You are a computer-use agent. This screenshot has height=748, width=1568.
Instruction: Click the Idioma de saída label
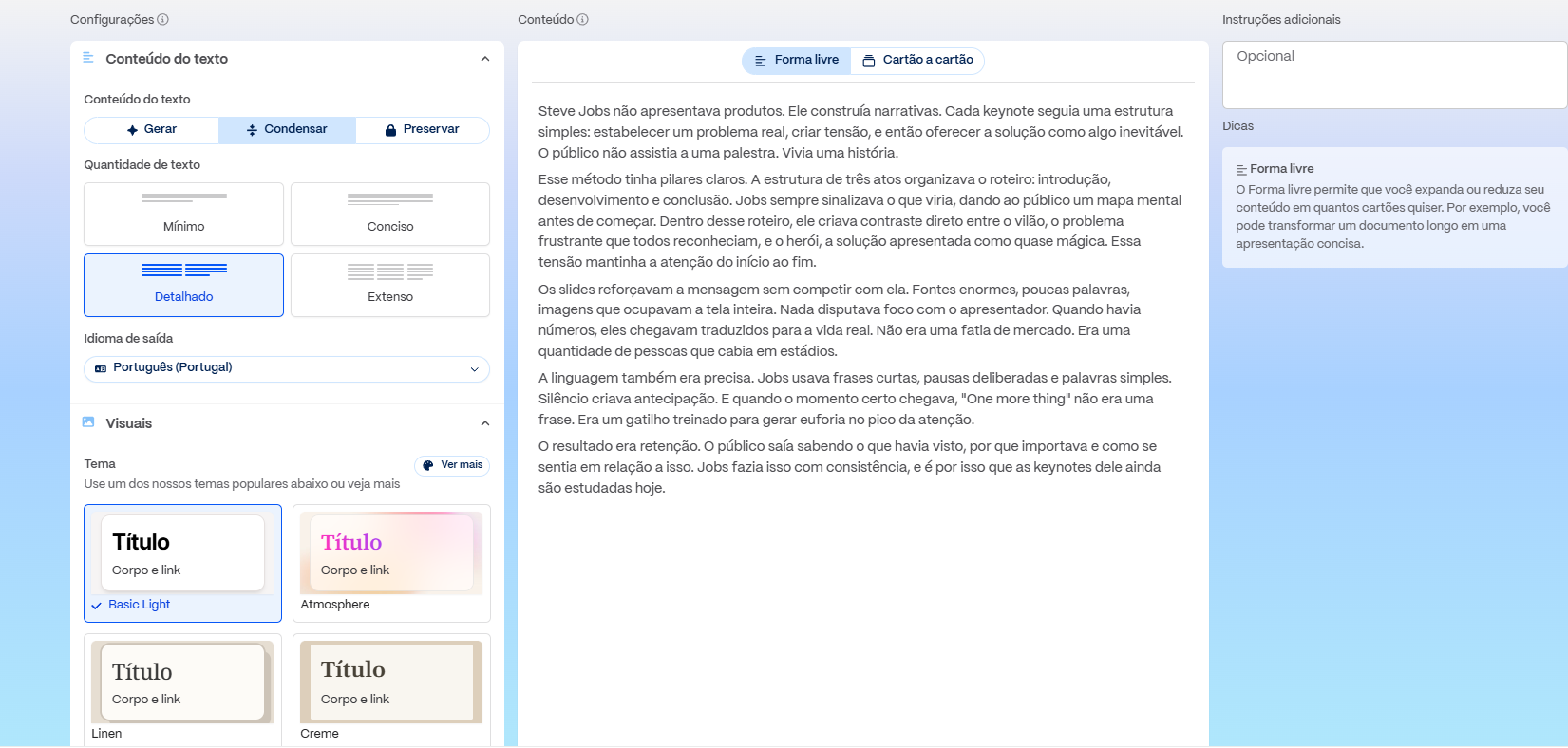pyautogui.click(x=128, y=339)
